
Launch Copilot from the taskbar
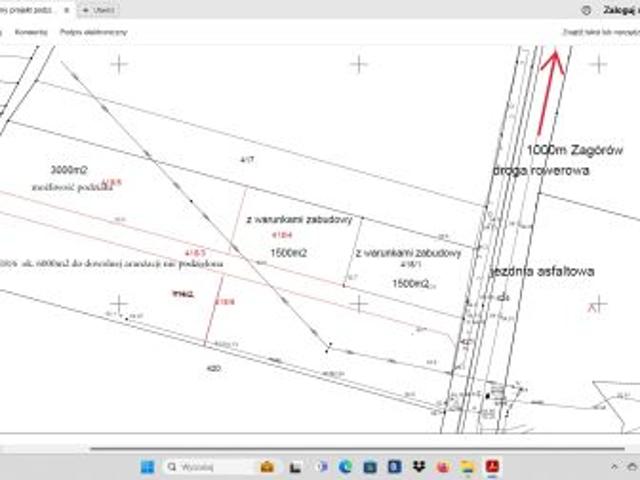pos(321,466)
